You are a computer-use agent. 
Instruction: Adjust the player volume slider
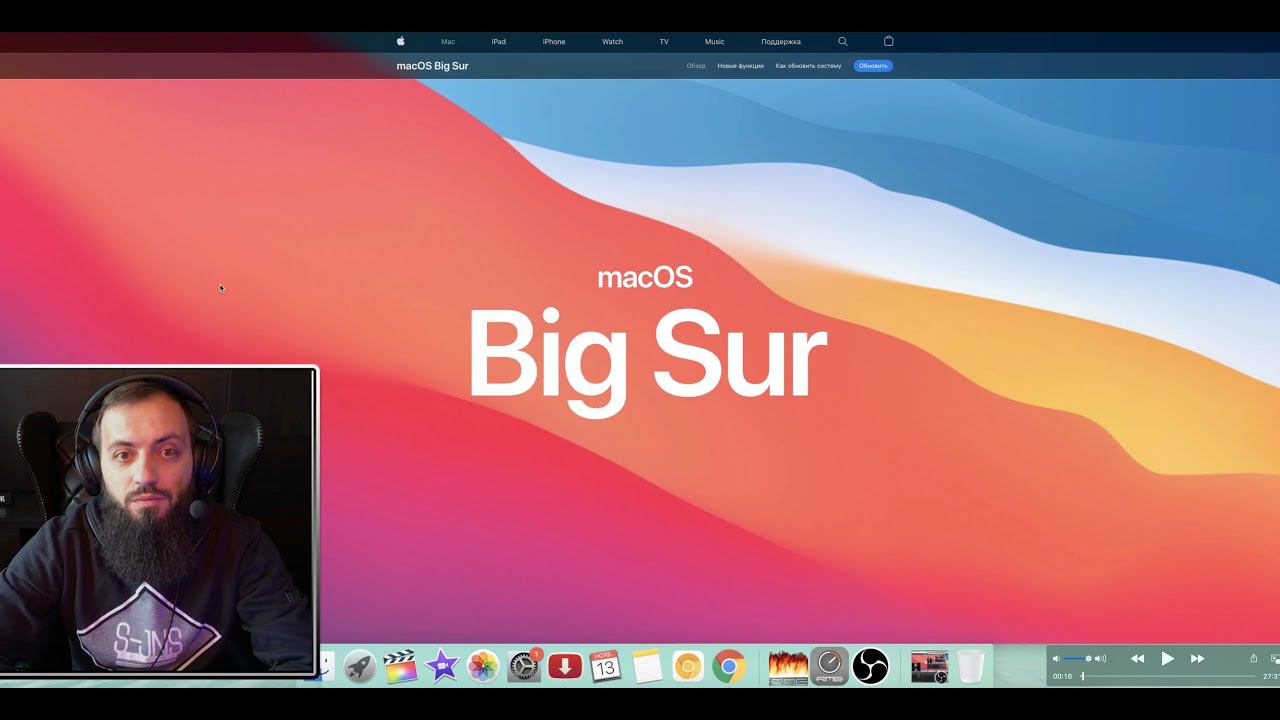(1077, 659)
